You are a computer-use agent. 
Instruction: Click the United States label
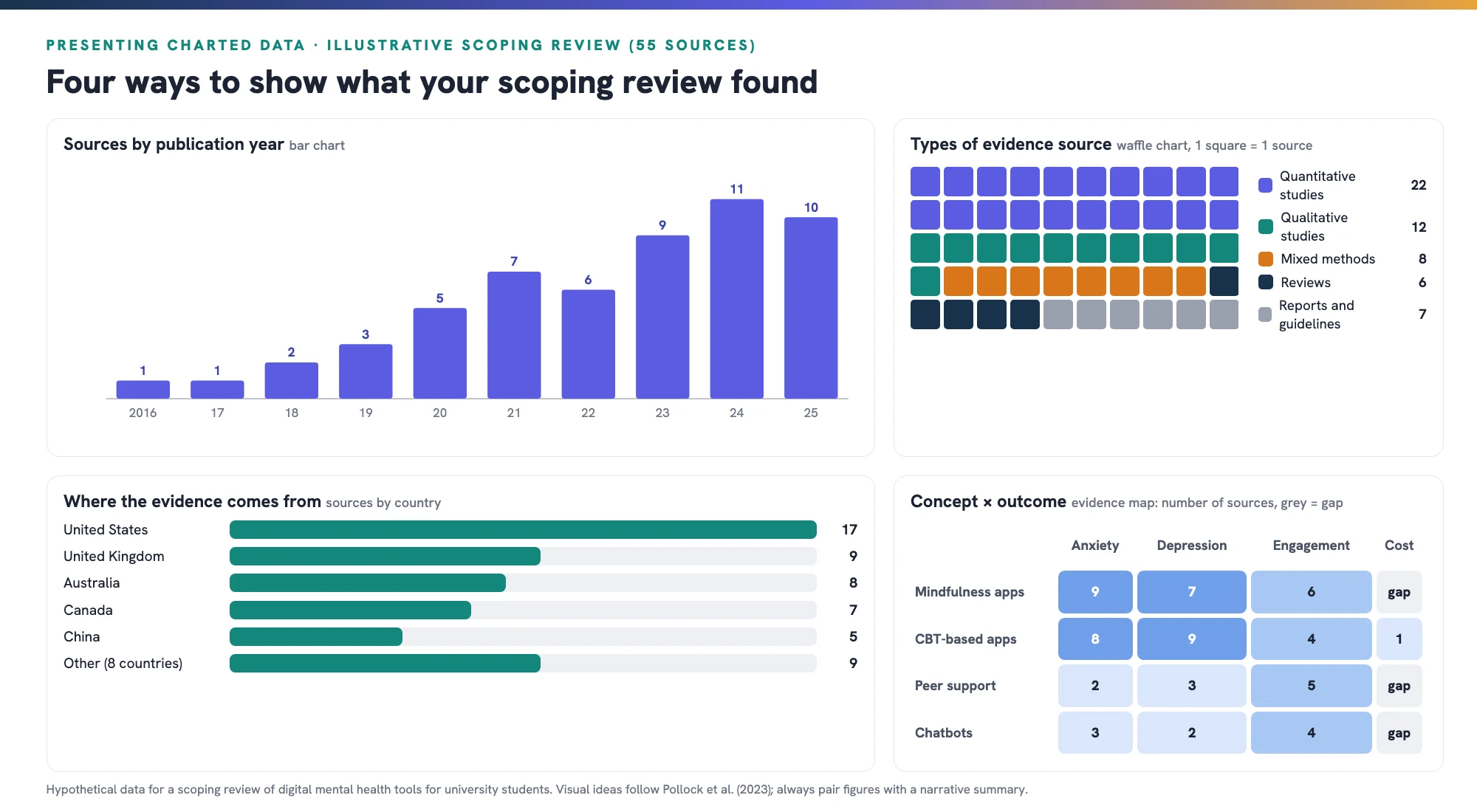(x=106, y=530)
